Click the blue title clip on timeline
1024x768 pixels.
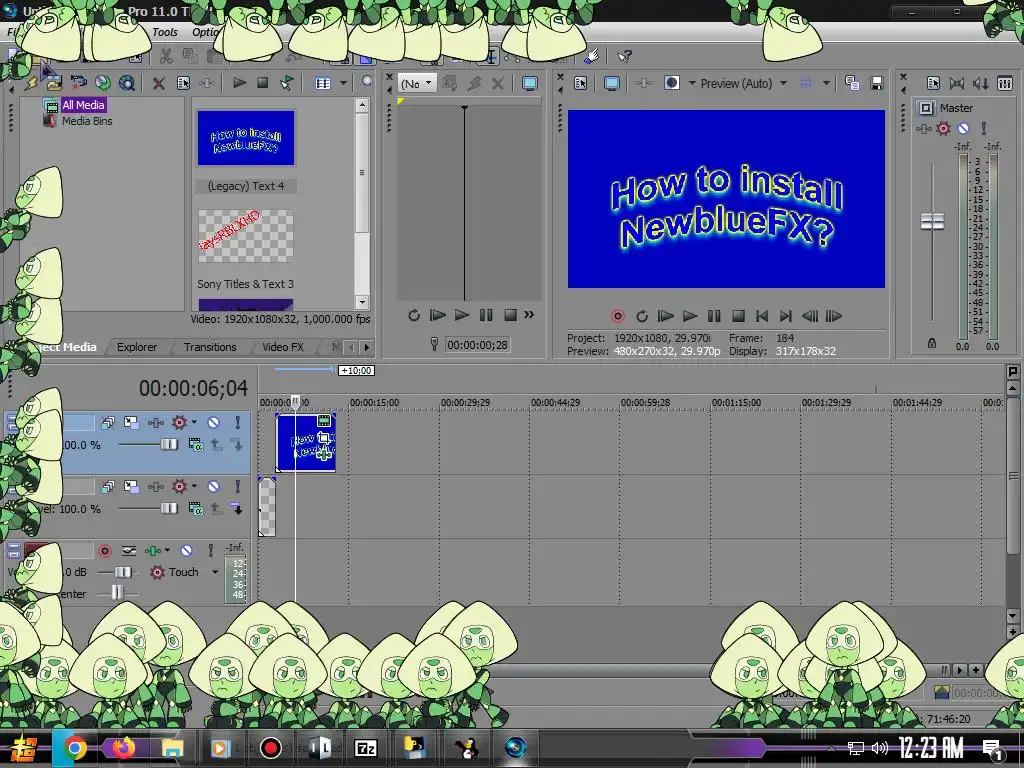coord(306,442)
